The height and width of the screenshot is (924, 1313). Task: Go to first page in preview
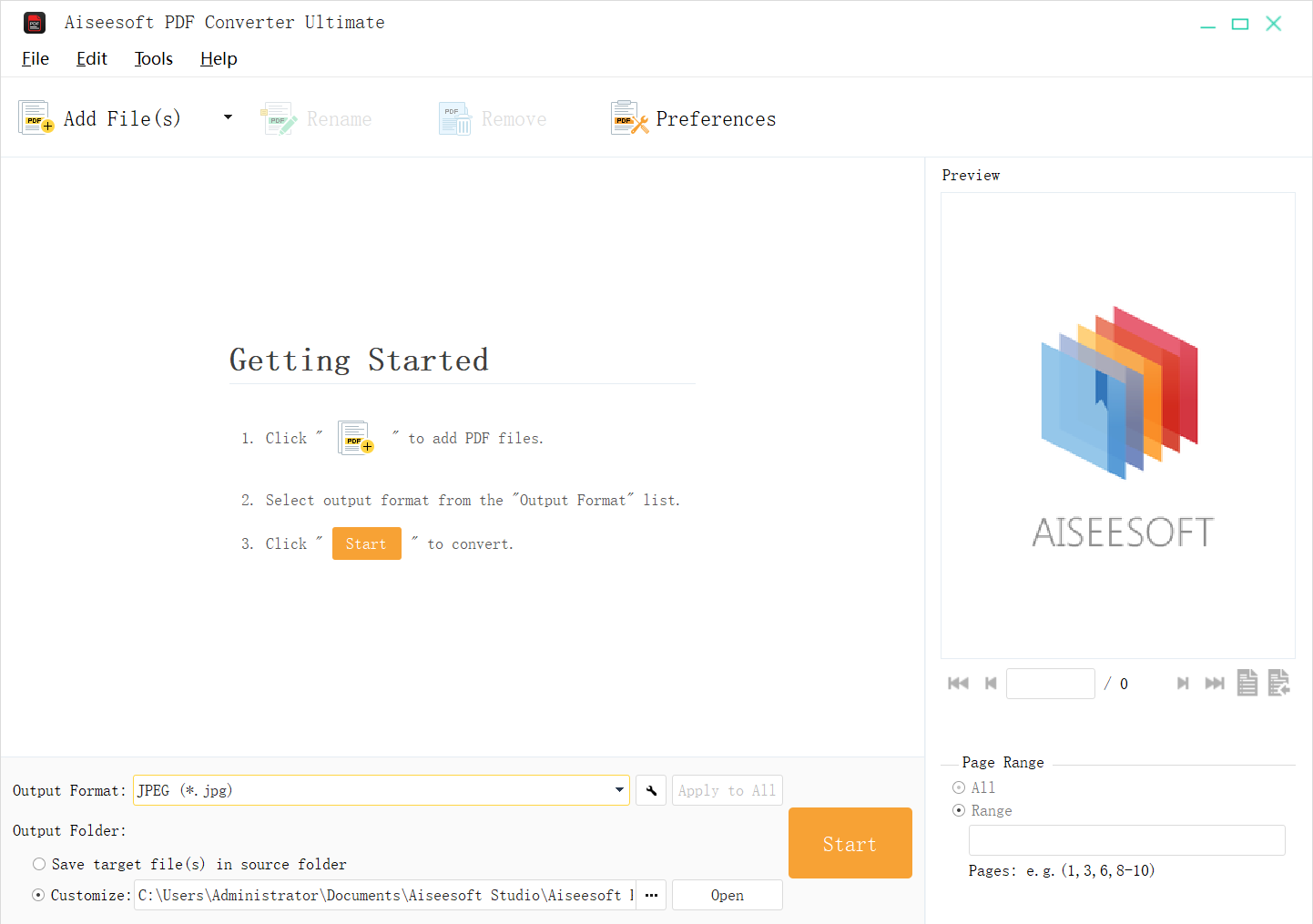(959, 683)
